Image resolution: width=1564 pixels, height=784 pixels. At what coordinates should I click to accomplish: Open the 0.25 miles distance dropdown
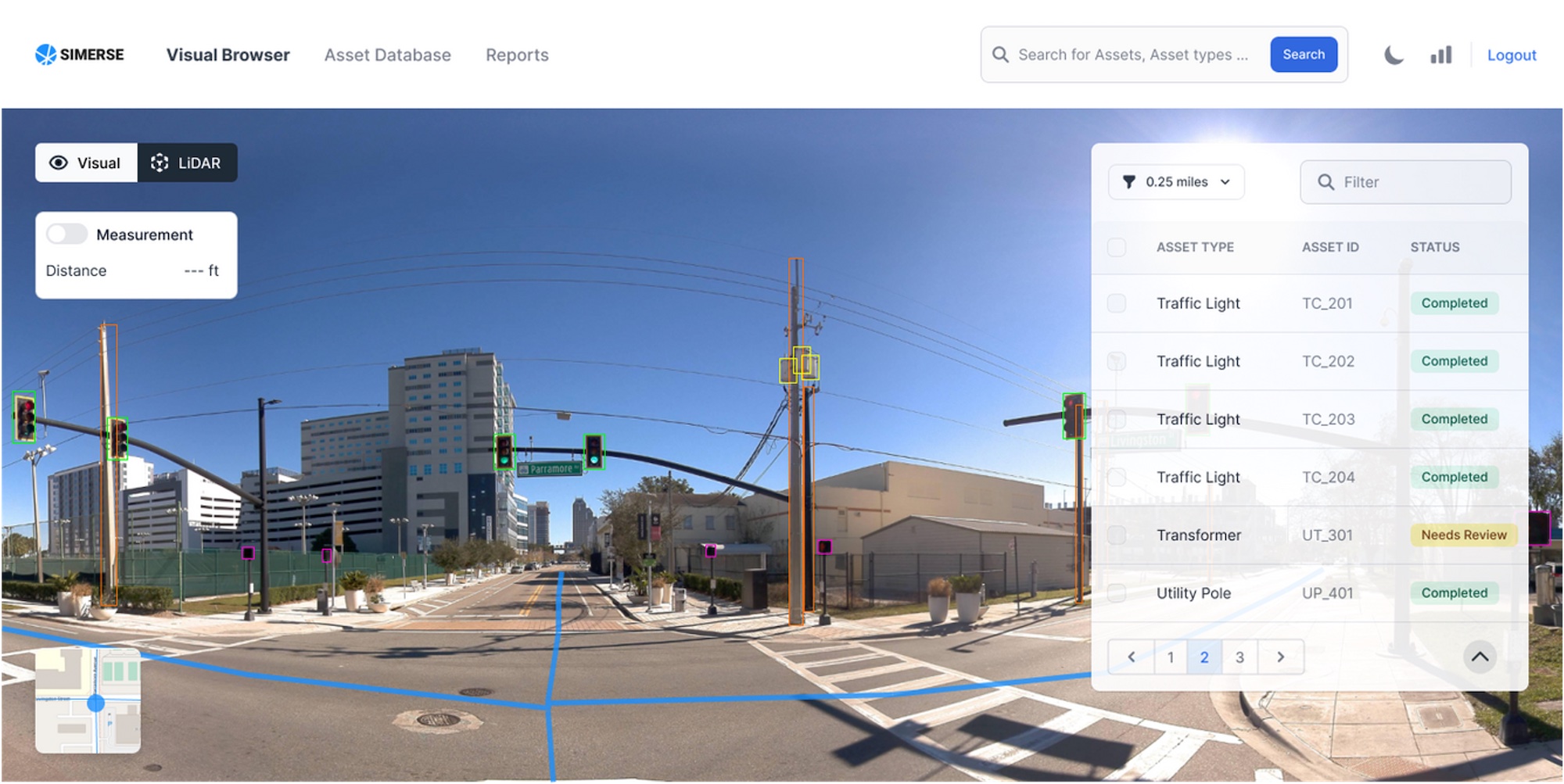point(1176,182)
